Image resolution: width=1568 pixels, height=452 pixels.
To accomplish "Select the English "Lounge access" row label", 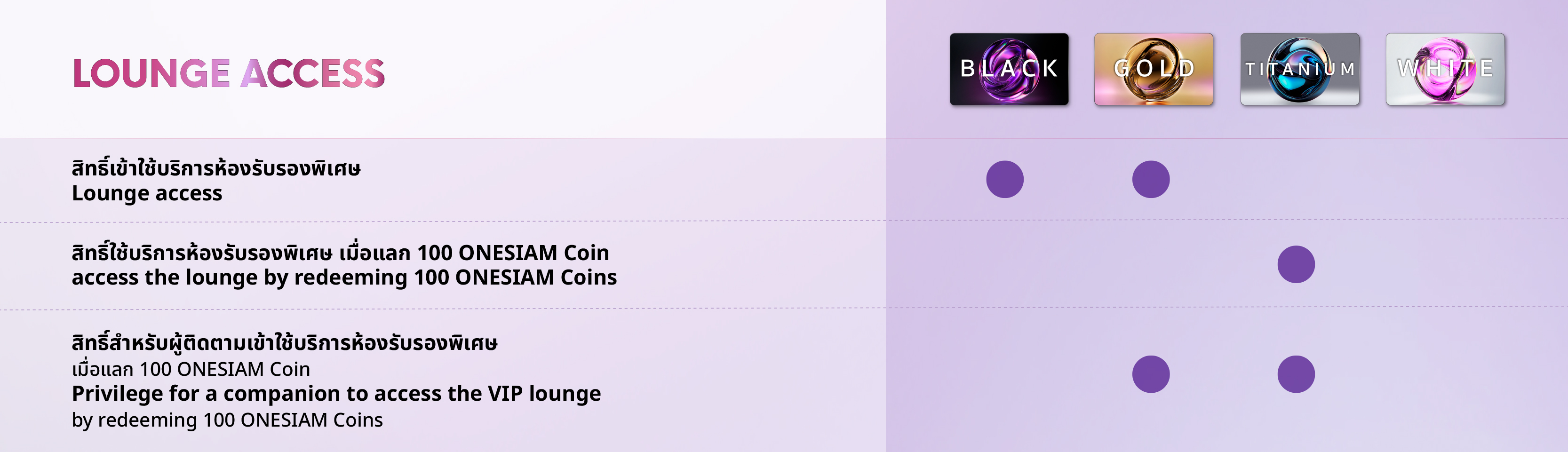I will [147, 193].
